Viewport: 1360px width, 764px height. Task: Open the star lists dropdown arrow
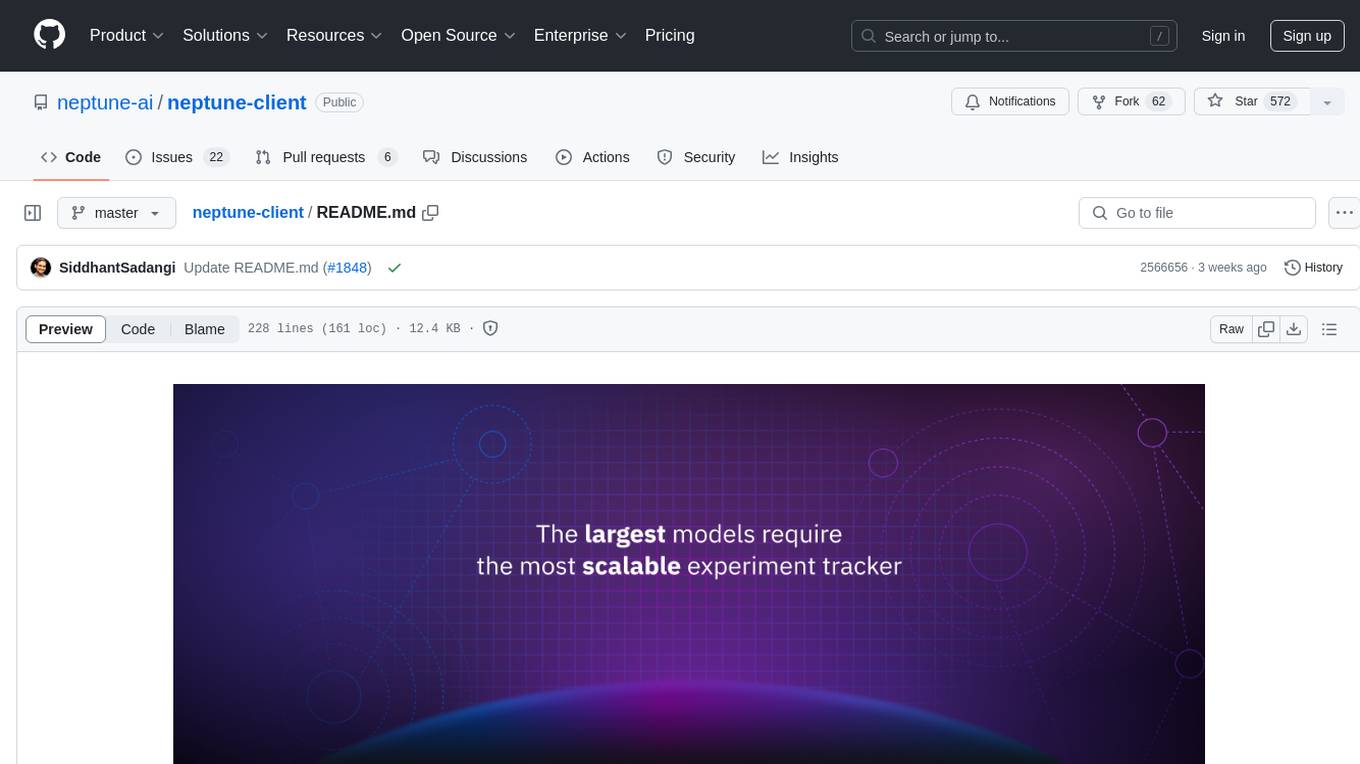pyautogui.click(x=1327, y=102)
